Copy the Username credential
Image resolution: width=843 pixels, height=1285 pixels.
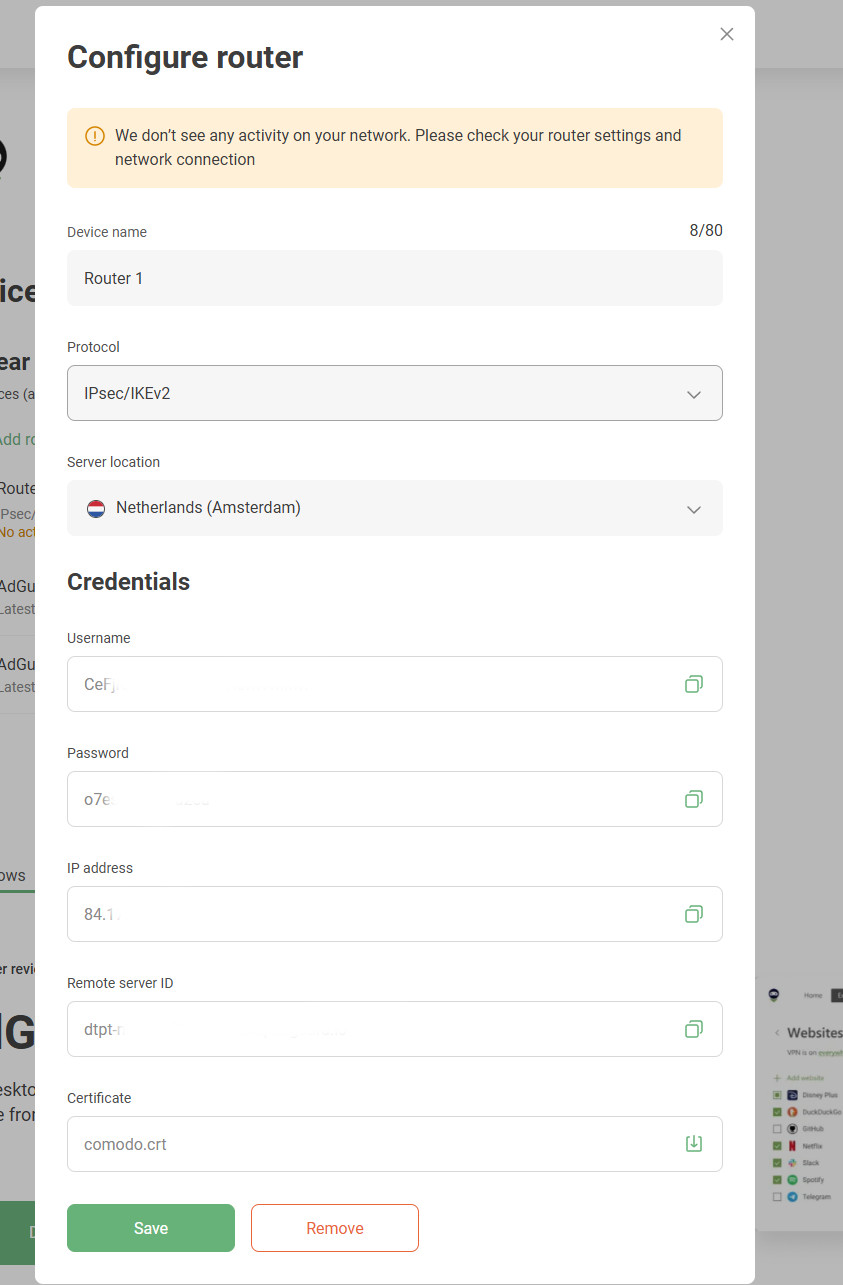coord(693,684)
